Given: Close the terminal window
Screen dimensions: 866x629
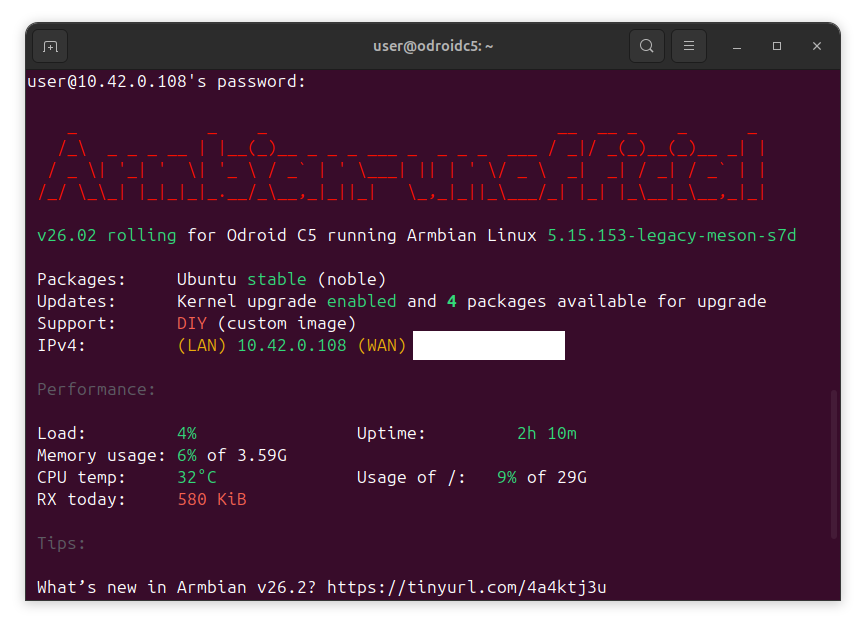Looking at the screenshot, I should [x=817, y=46].
